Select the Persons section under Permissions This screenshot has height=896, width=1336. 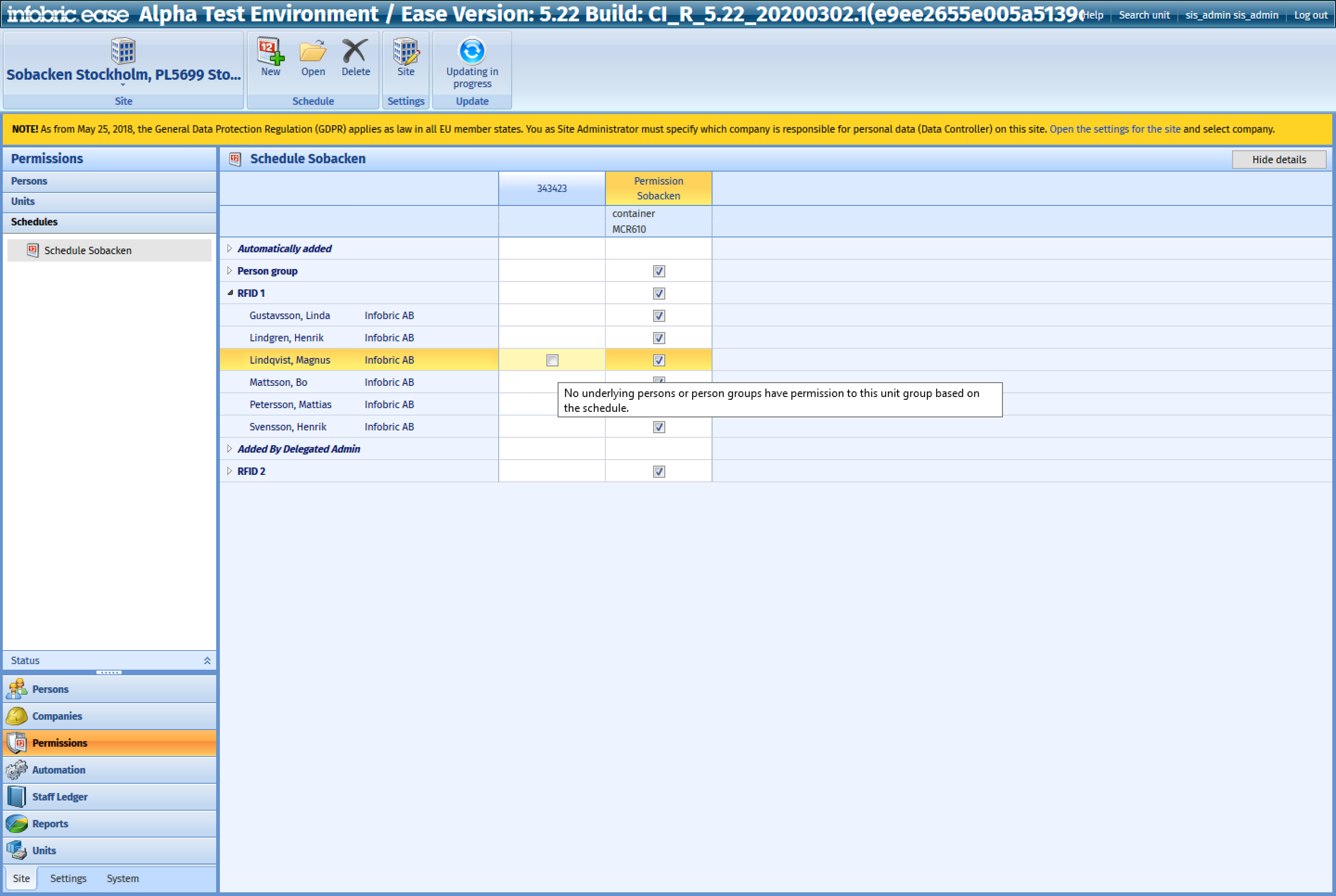coord(110,181)
